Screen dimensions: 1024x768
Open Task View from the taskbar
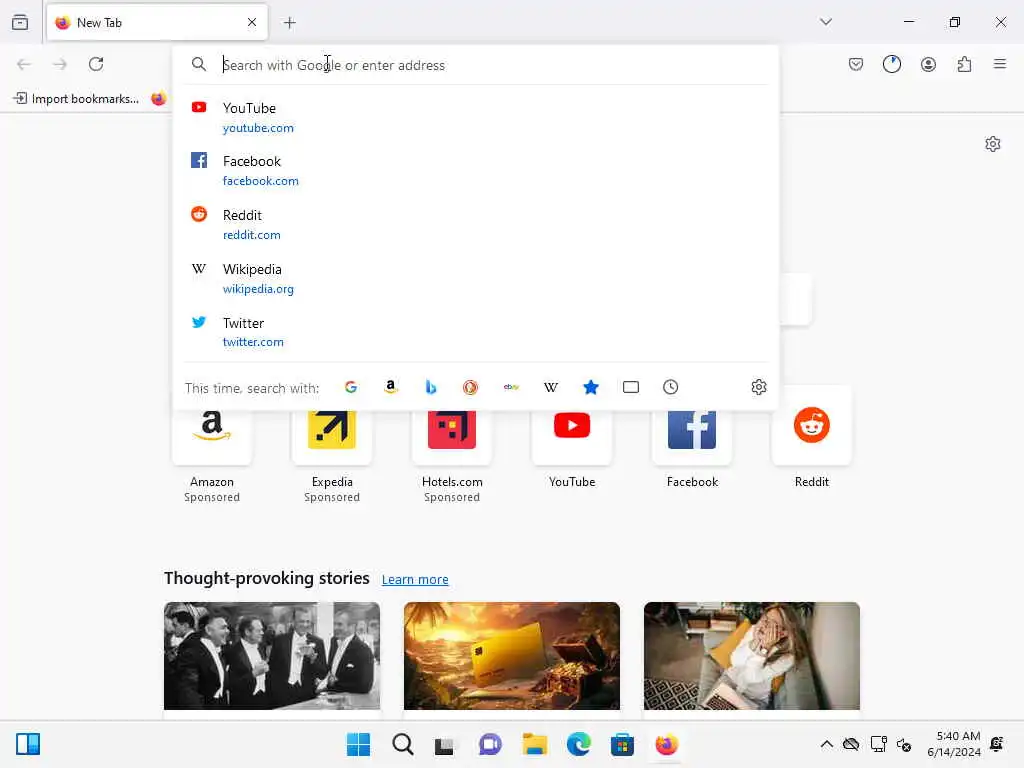click(x=445, y=745)
